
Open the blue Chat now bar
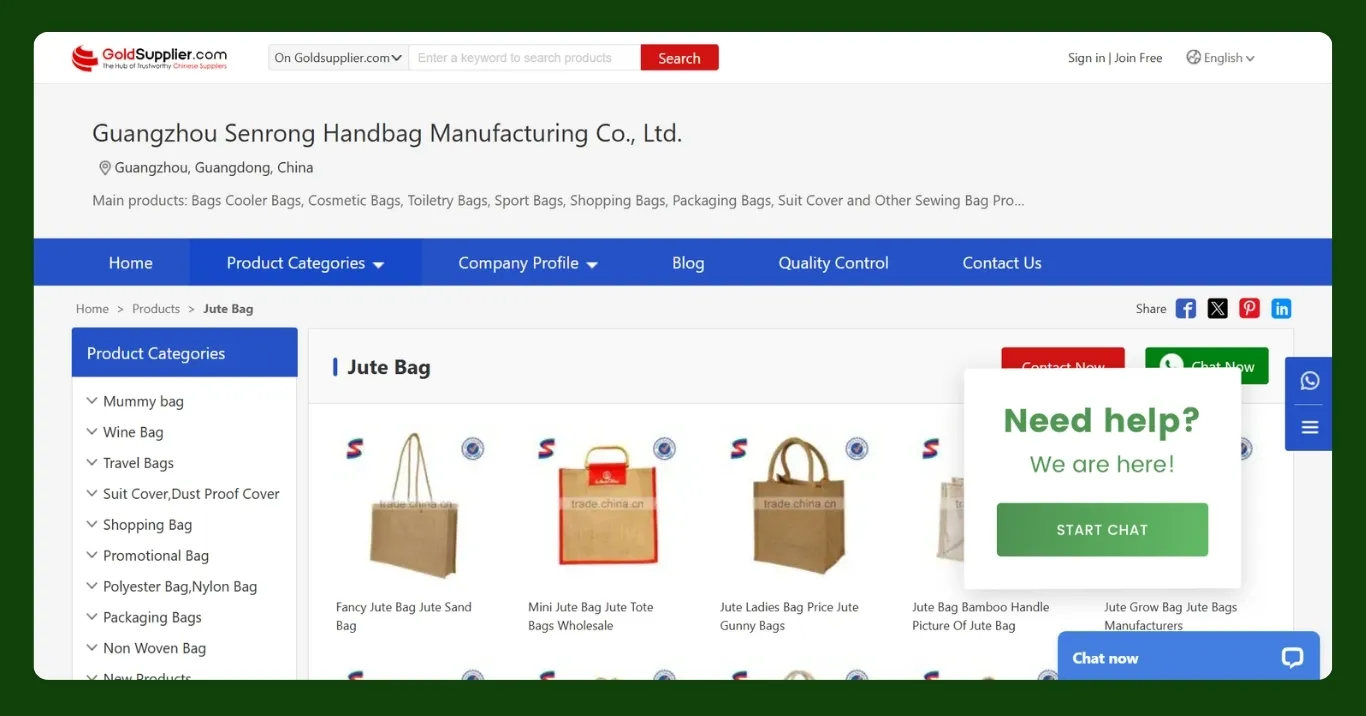coord(1189,656)
